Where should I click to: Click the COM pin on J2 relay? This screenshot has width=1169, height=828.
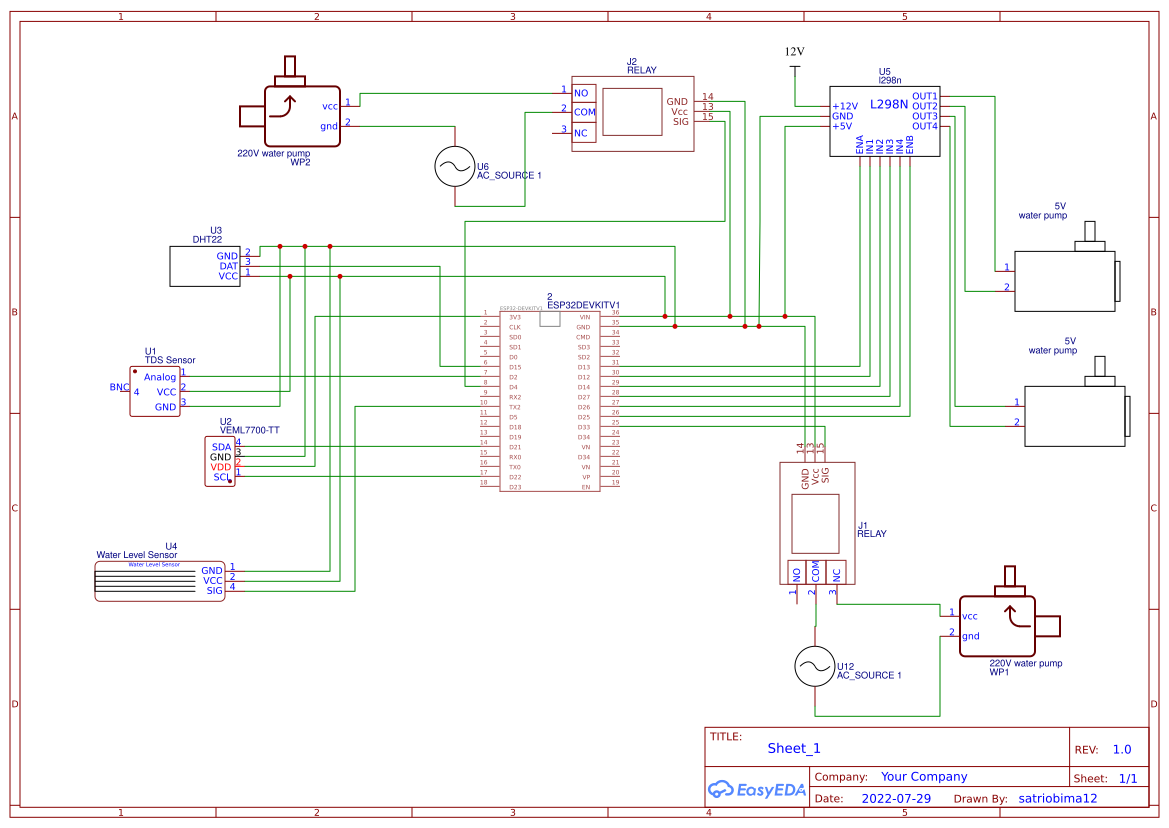[584, 113]
